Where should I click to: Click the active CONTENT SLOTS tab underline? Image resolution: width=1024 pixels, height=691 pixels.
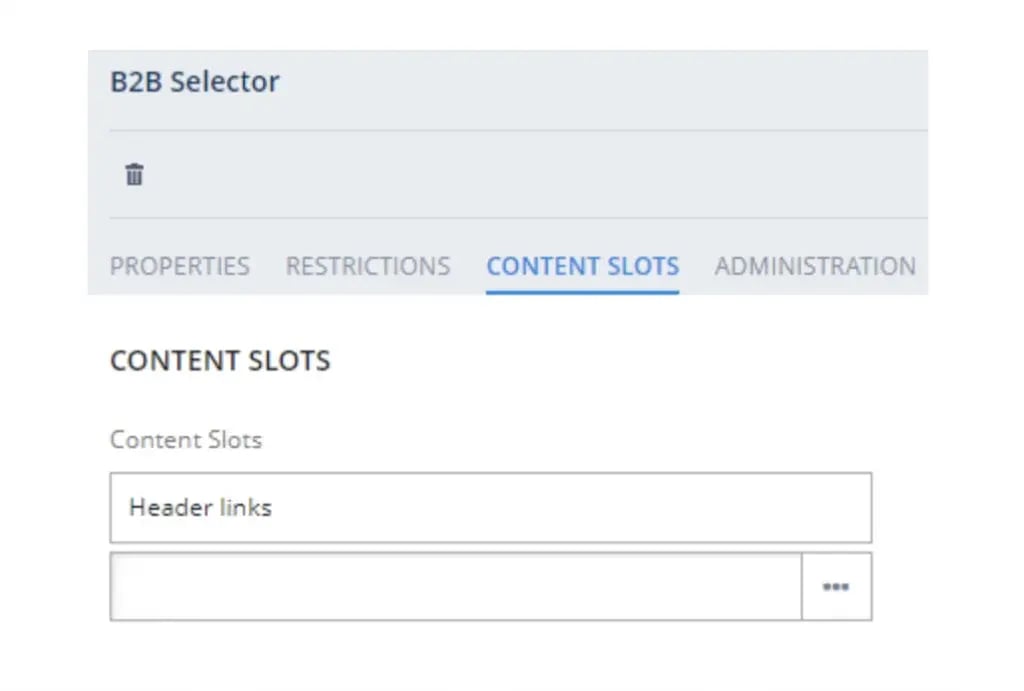[x=582, y=288]
